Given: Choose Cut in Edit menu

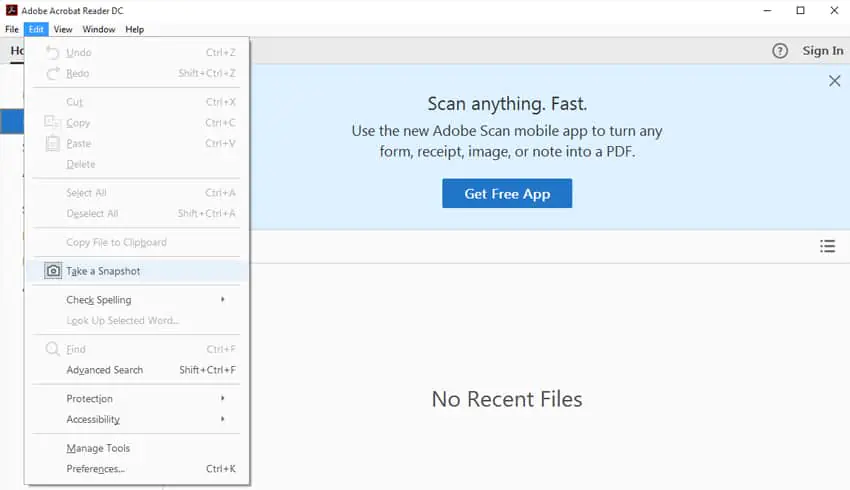Looking at the screenshot, I should [x=137, y=102].
